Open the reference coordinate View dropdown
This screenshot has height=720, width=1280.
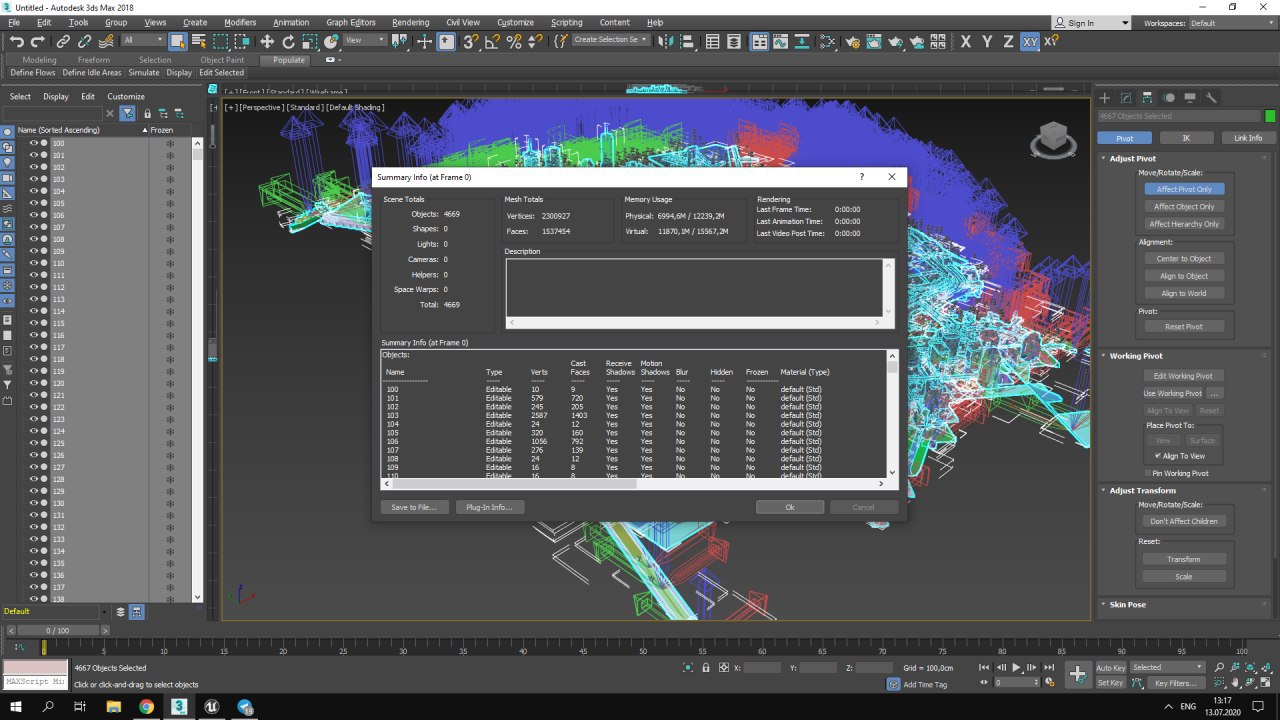click(365, 40)
